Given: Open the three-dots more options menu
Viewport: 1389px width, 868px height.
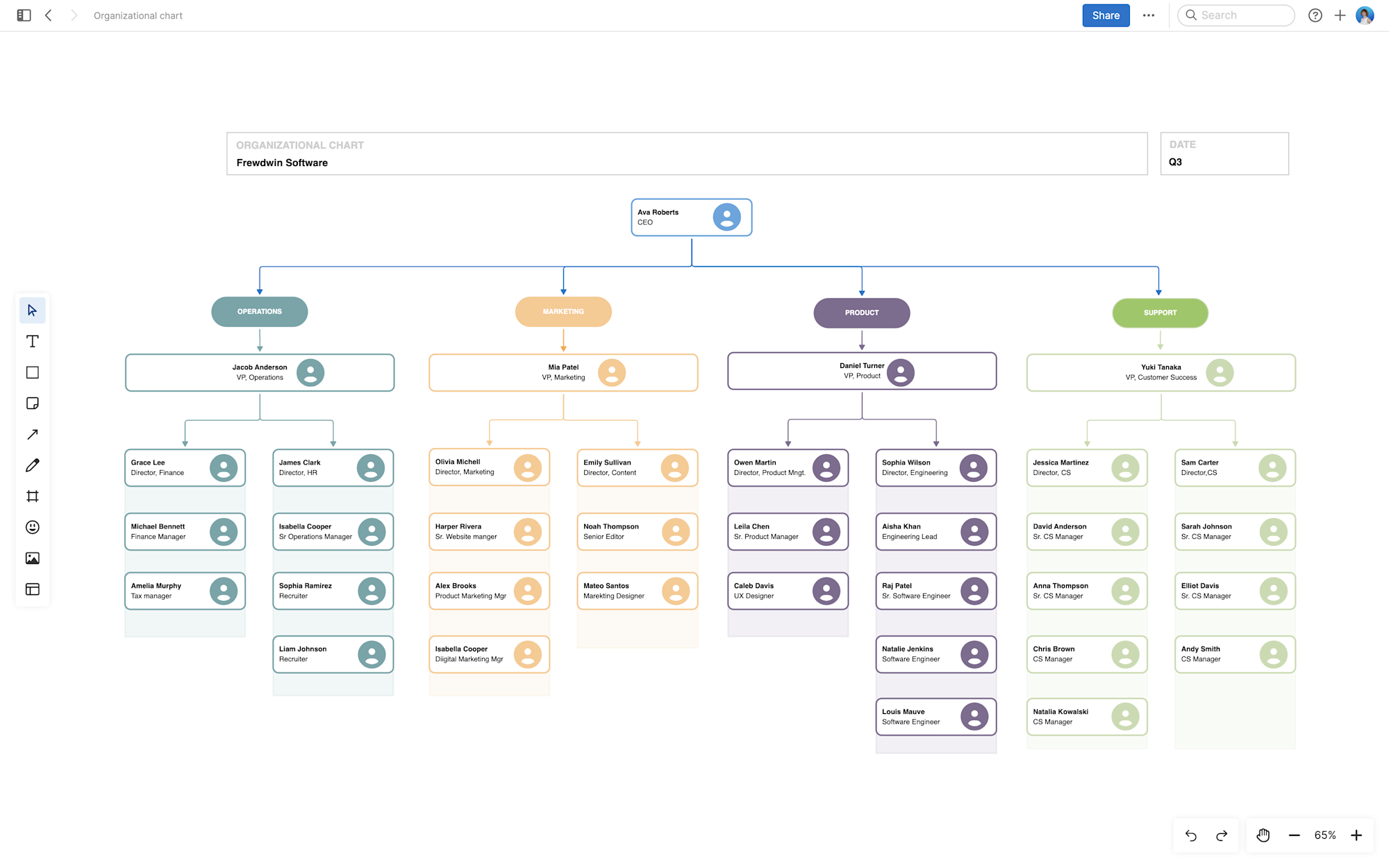Looking at the screenshot, I should 1149,15.
